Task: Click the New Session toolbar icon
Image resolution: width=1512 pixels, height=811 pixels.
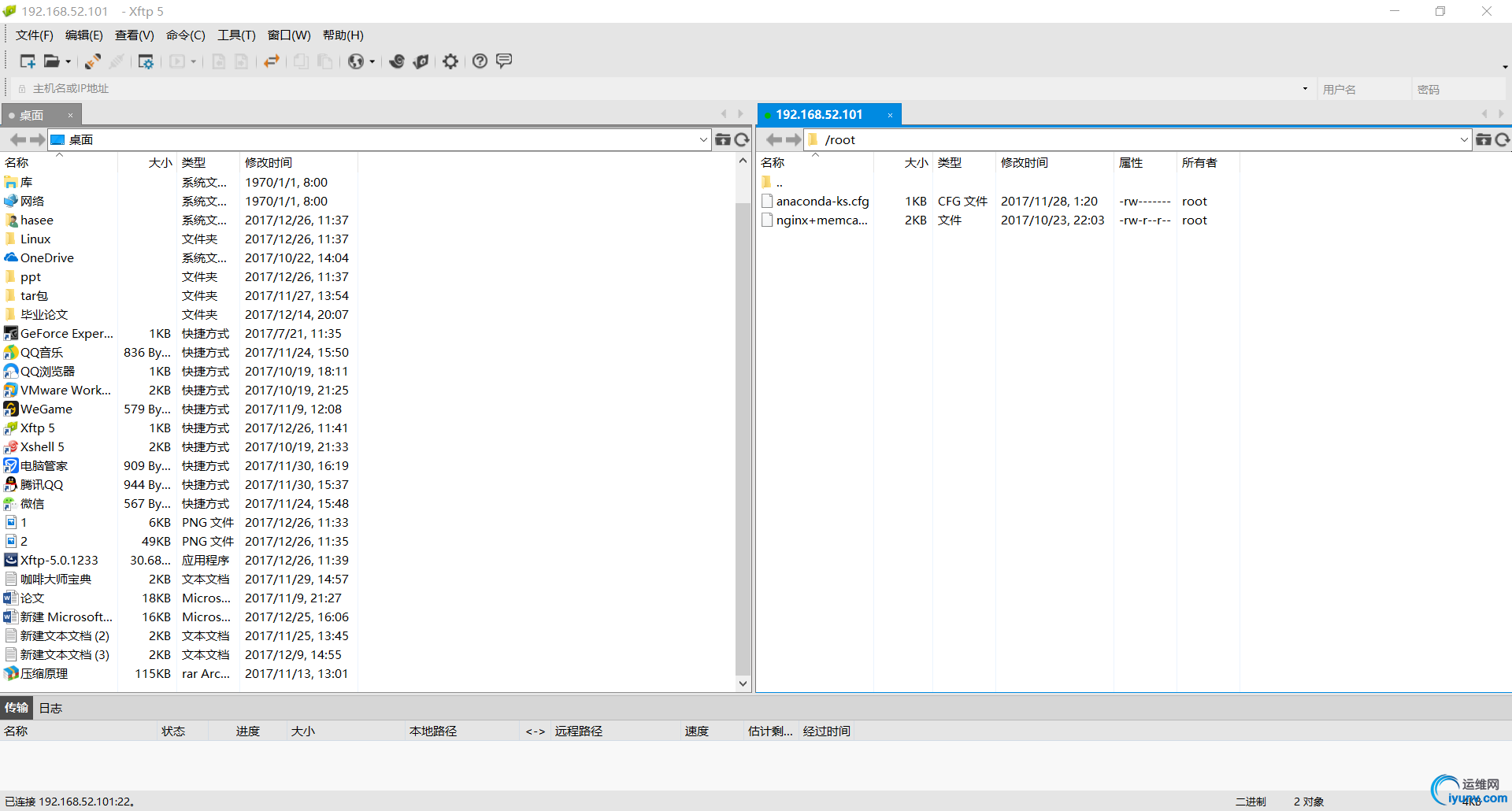Action: (x=28, y=61)
